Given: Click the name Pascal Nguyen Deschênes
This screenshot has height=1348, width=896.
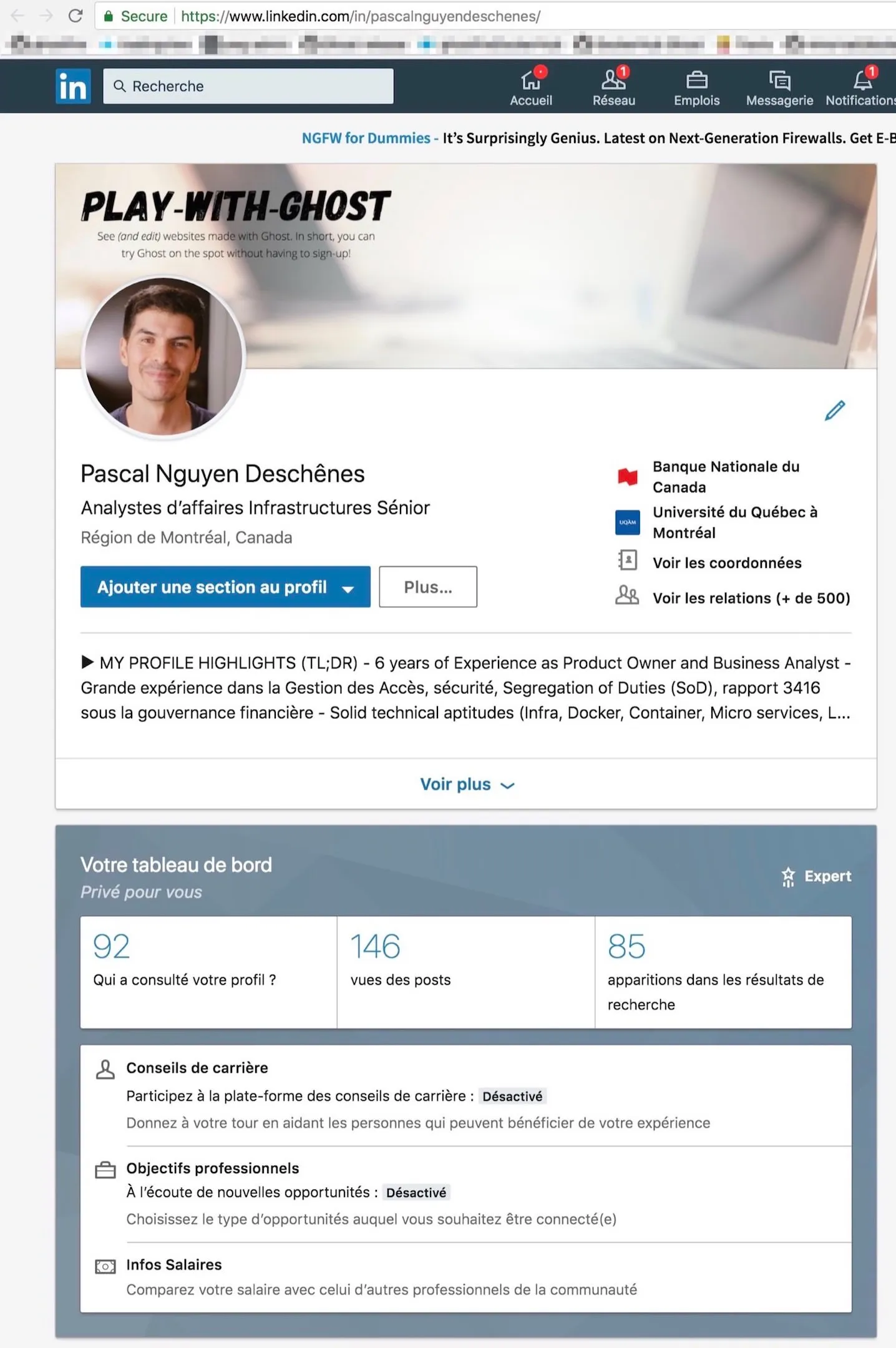Looking at the screenshot, I should tap(223, 474).
